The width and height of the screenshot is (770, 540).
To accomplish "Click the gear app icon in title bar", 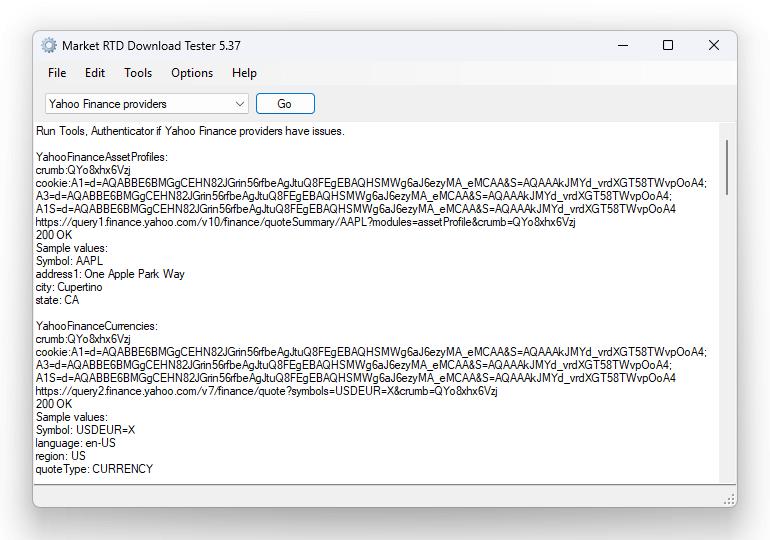I will 49,46.
